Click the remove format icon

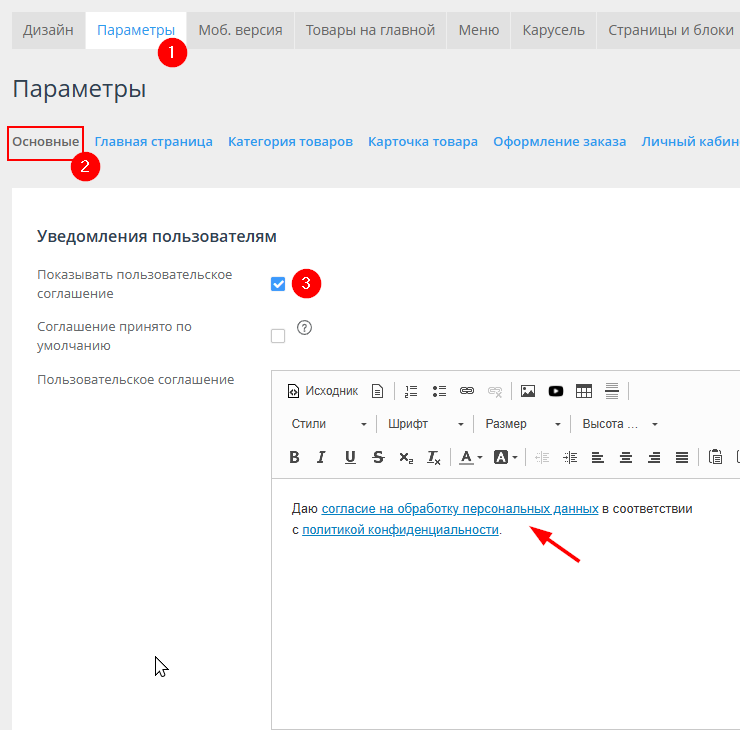[434, 457]
